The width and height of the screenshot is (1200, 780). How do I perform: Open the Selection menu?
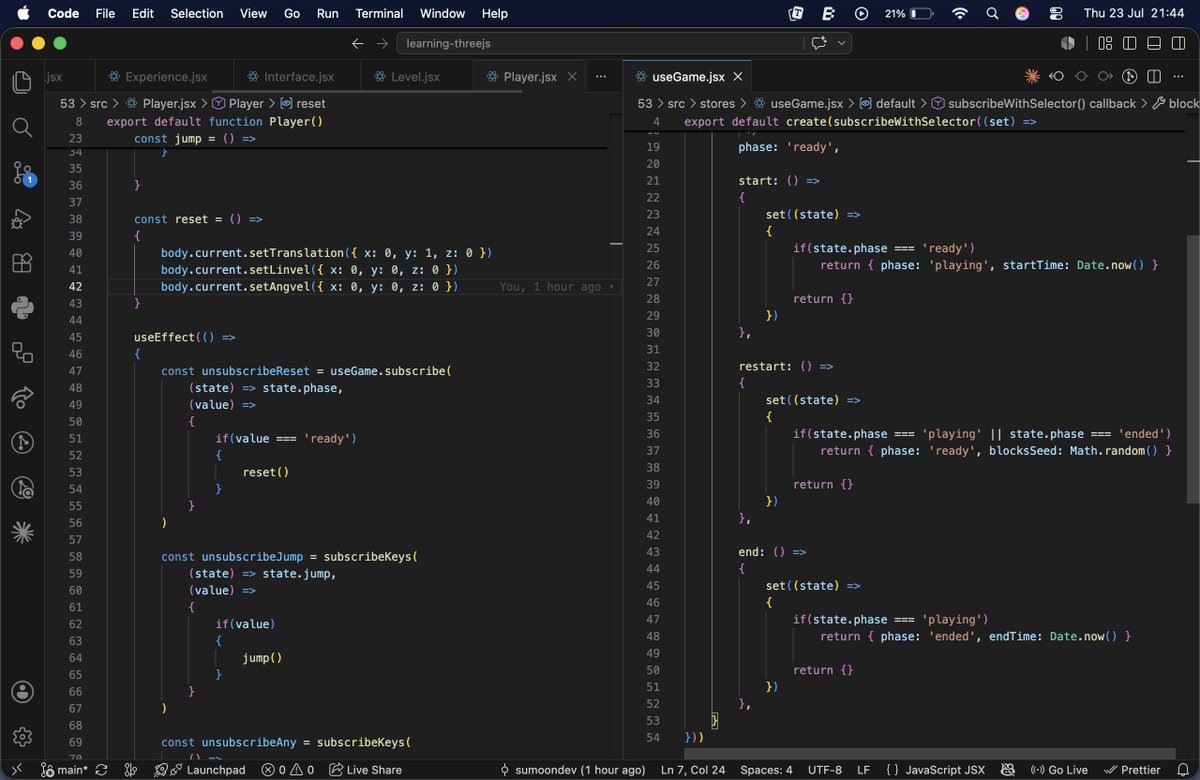point(197,14)
